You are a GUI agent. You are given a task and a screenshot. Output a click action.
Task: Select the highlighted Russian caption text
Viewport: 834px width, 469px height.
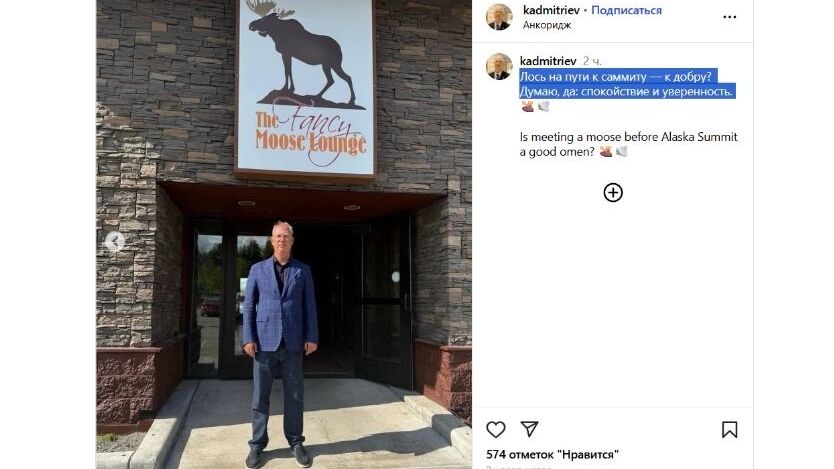627,84
